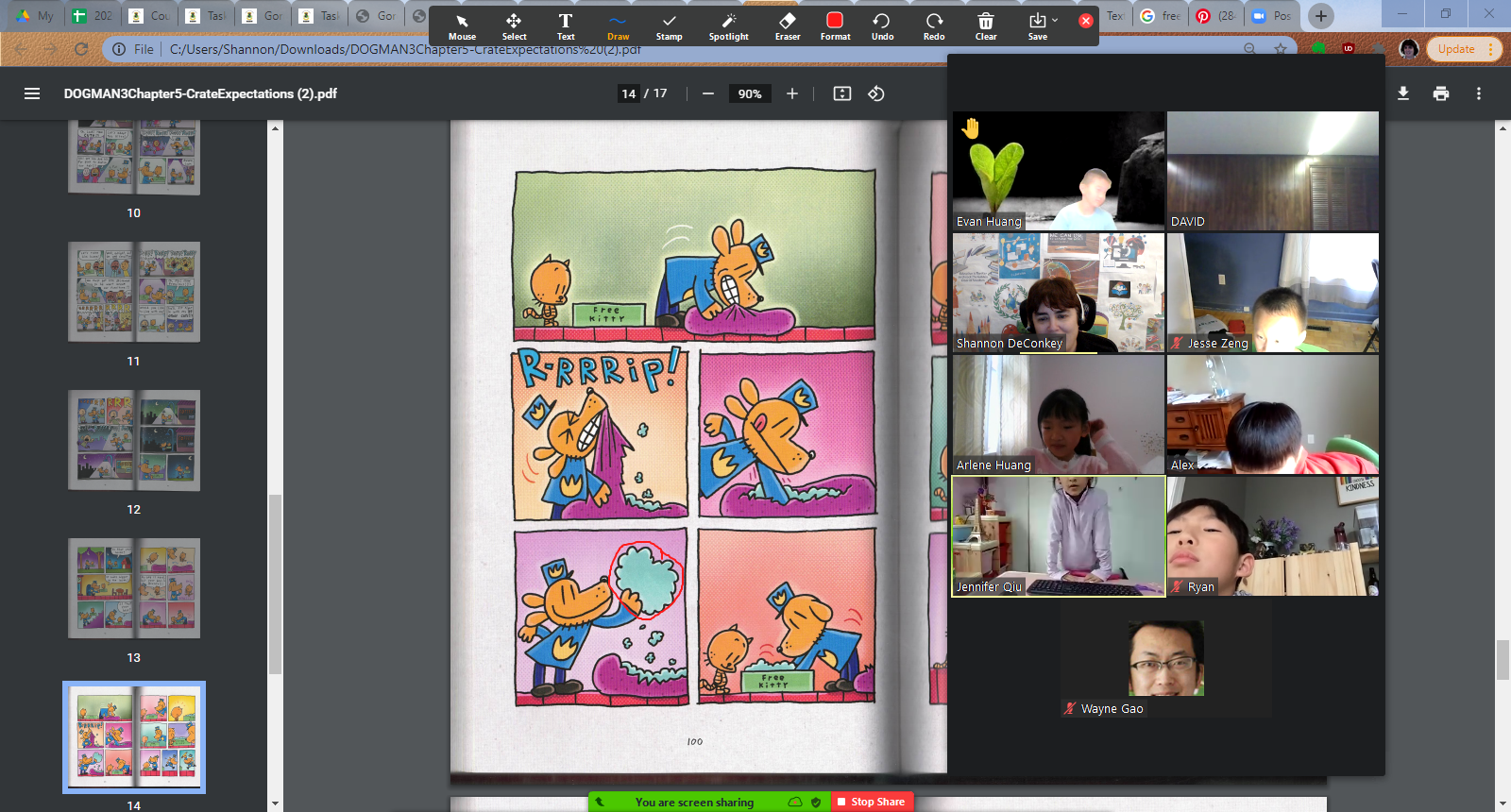The width and height of the screenshot is (1511, 812).
Task: Switch to the Google Drive My tab
Action: click(35, 16)
